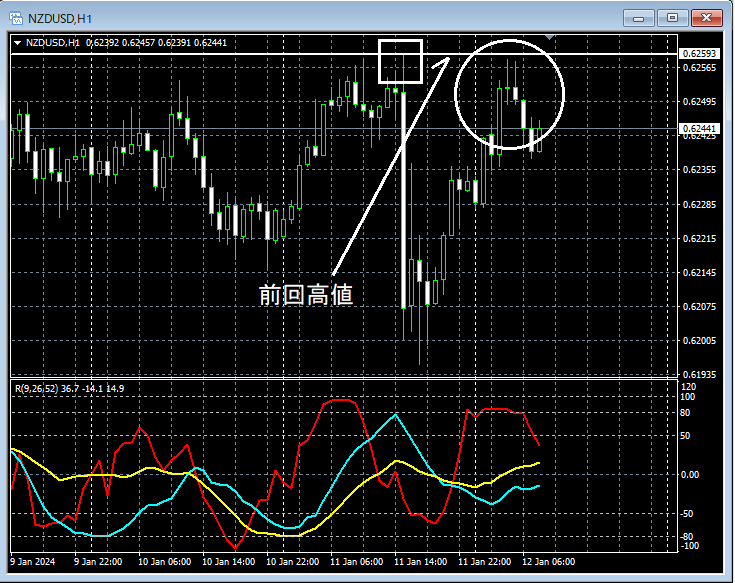Click the 11 Jan 14:00 time axis label

(x=420, y=561)
